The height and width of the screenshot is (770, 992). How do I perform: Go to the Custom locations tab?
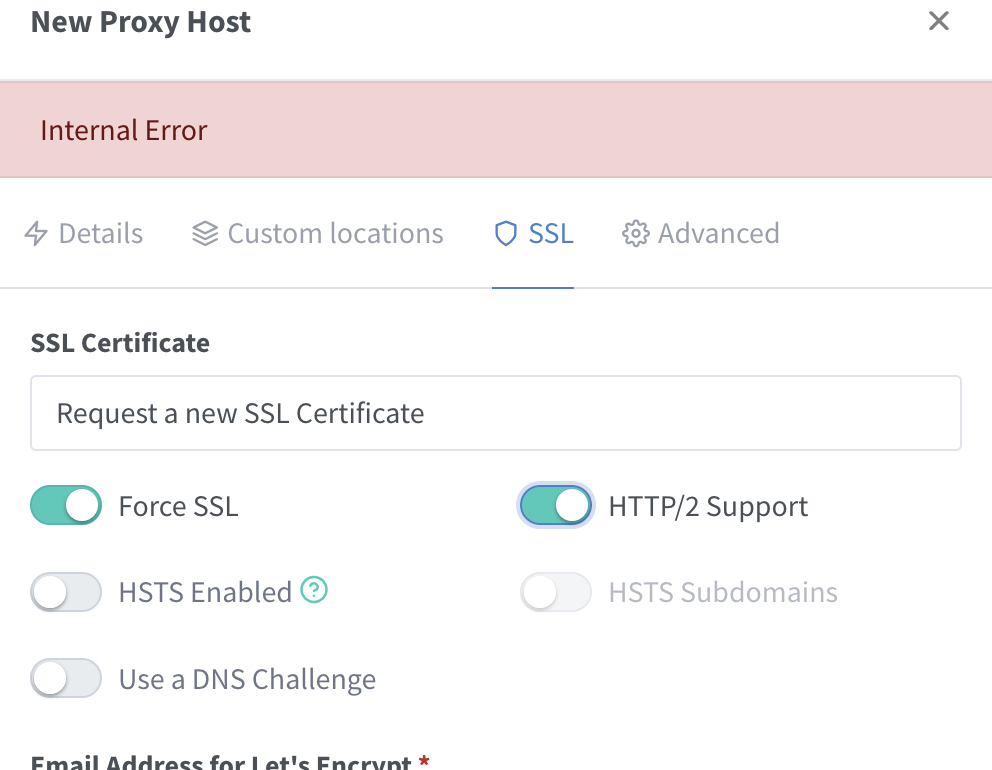pyautogui.click(x=335, y=234)
